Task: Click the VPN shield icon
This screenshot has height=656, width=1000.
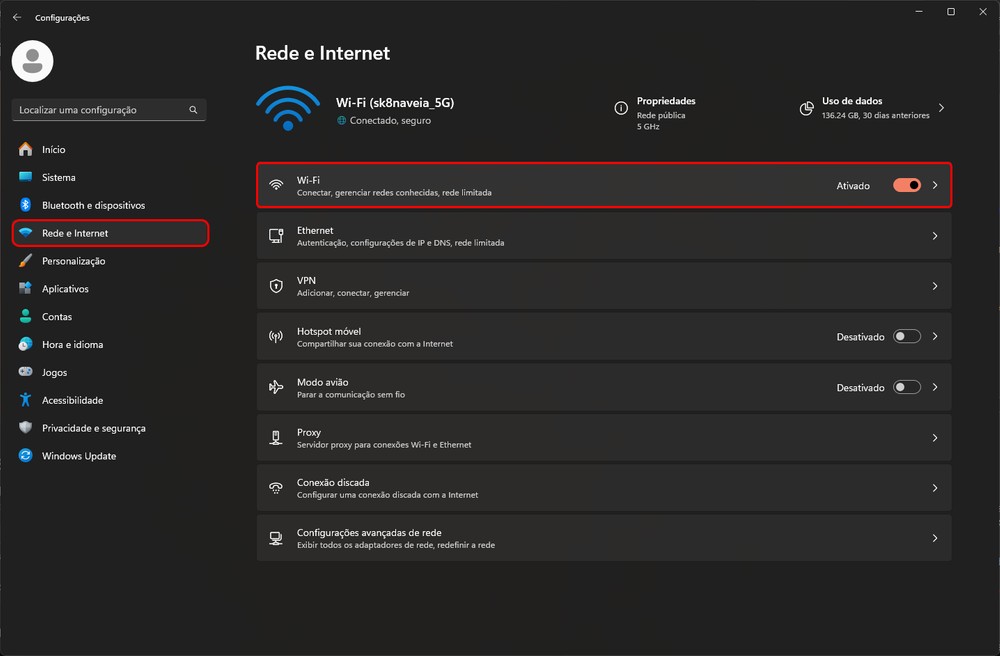Action: click(276, 286)
